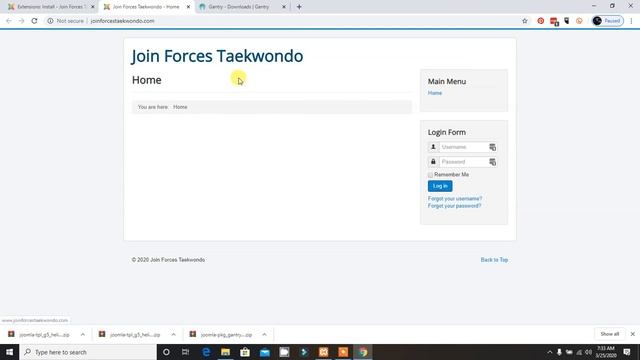The width and height of the screenshot is (640, 360).
Task: Open Forgot your password link
Action: pos(454,206)
